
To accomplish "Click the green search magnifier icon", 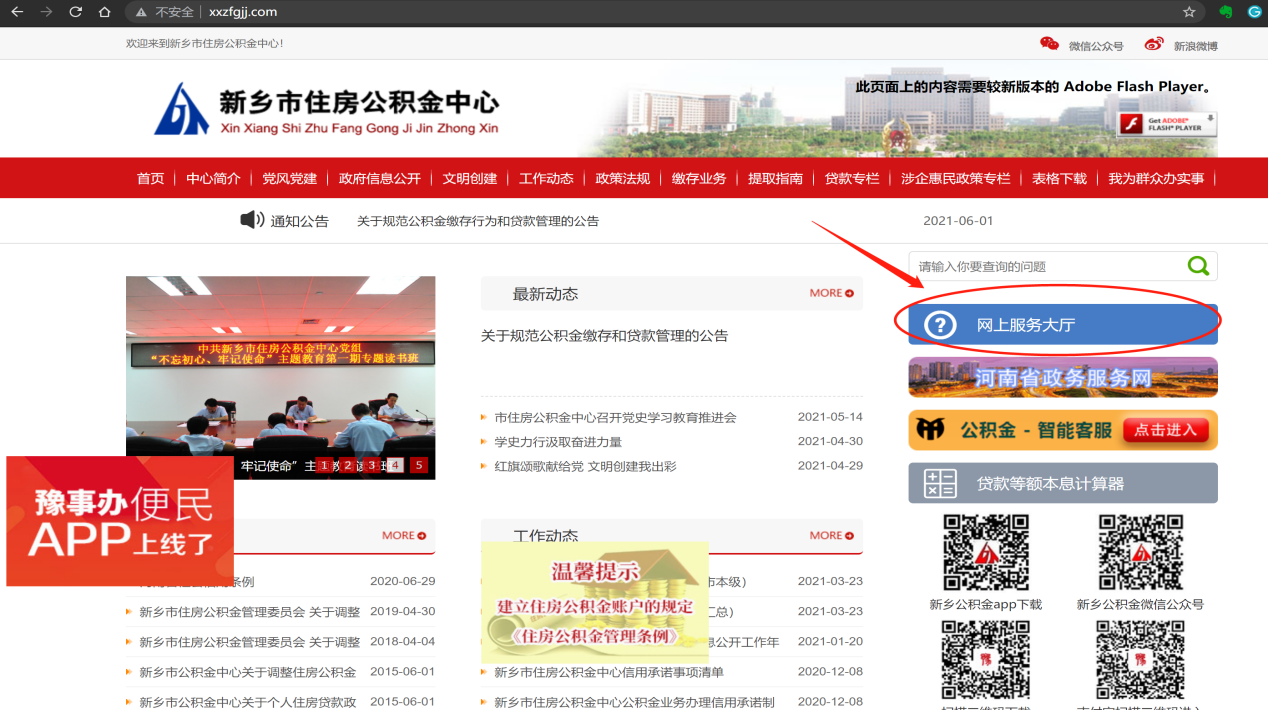I will click(x=1197, y=266).
